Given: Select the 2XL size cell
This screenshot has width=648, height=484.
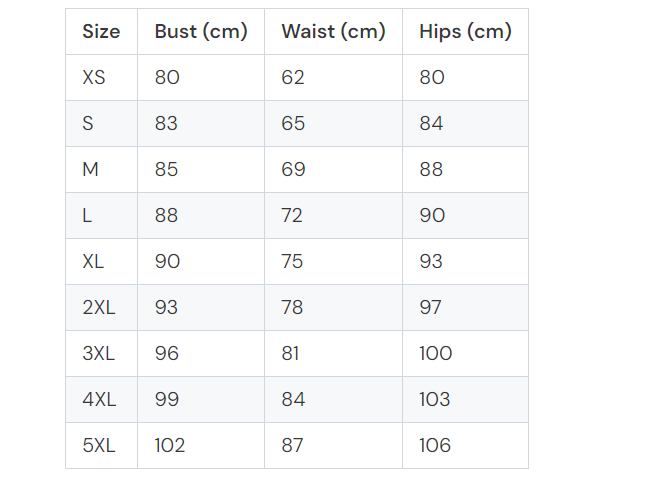Looking at the screenshot, I should click(x=99, y=308).
